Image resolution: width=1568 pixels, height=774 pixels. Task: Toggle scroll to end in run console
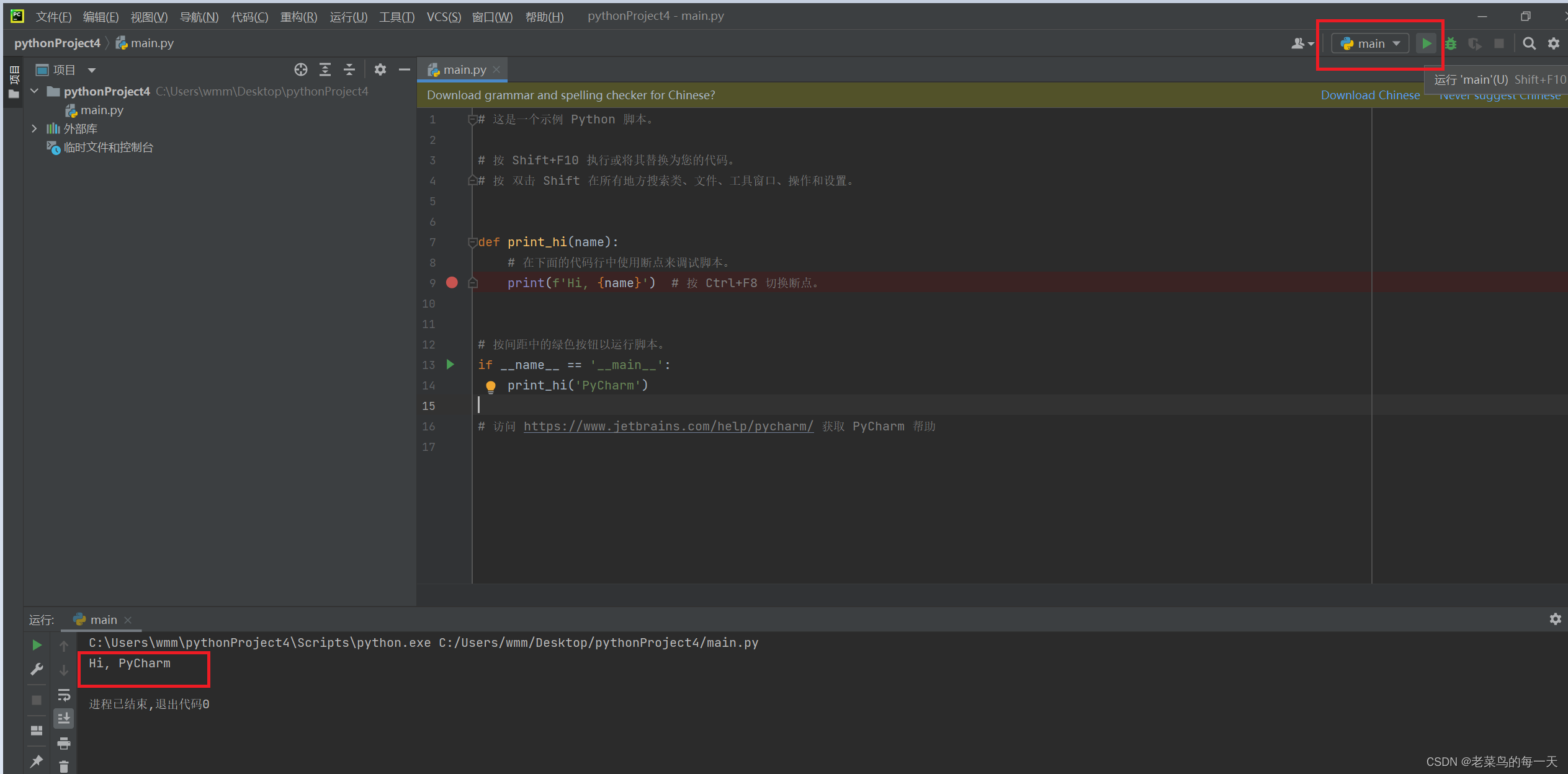point(64,719)
